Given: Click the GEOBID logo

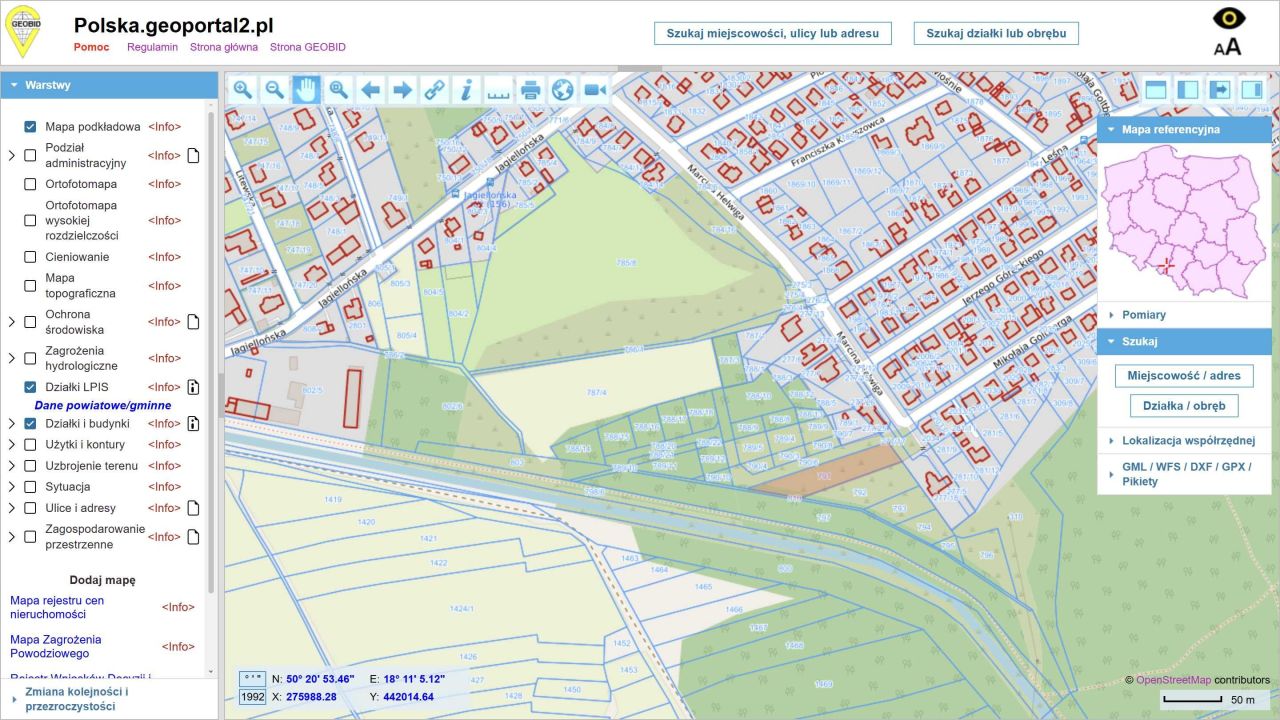Looking at the screenshot, I should click(x=23, y=31).
